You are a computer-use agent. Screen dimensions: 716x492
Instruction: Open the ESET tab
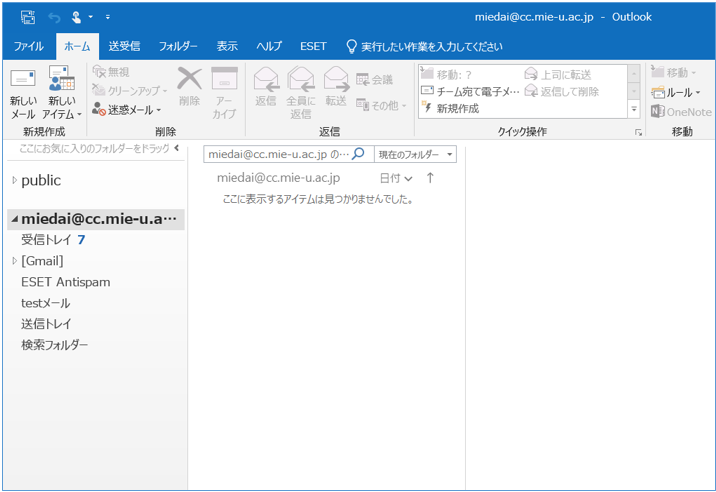313,46
